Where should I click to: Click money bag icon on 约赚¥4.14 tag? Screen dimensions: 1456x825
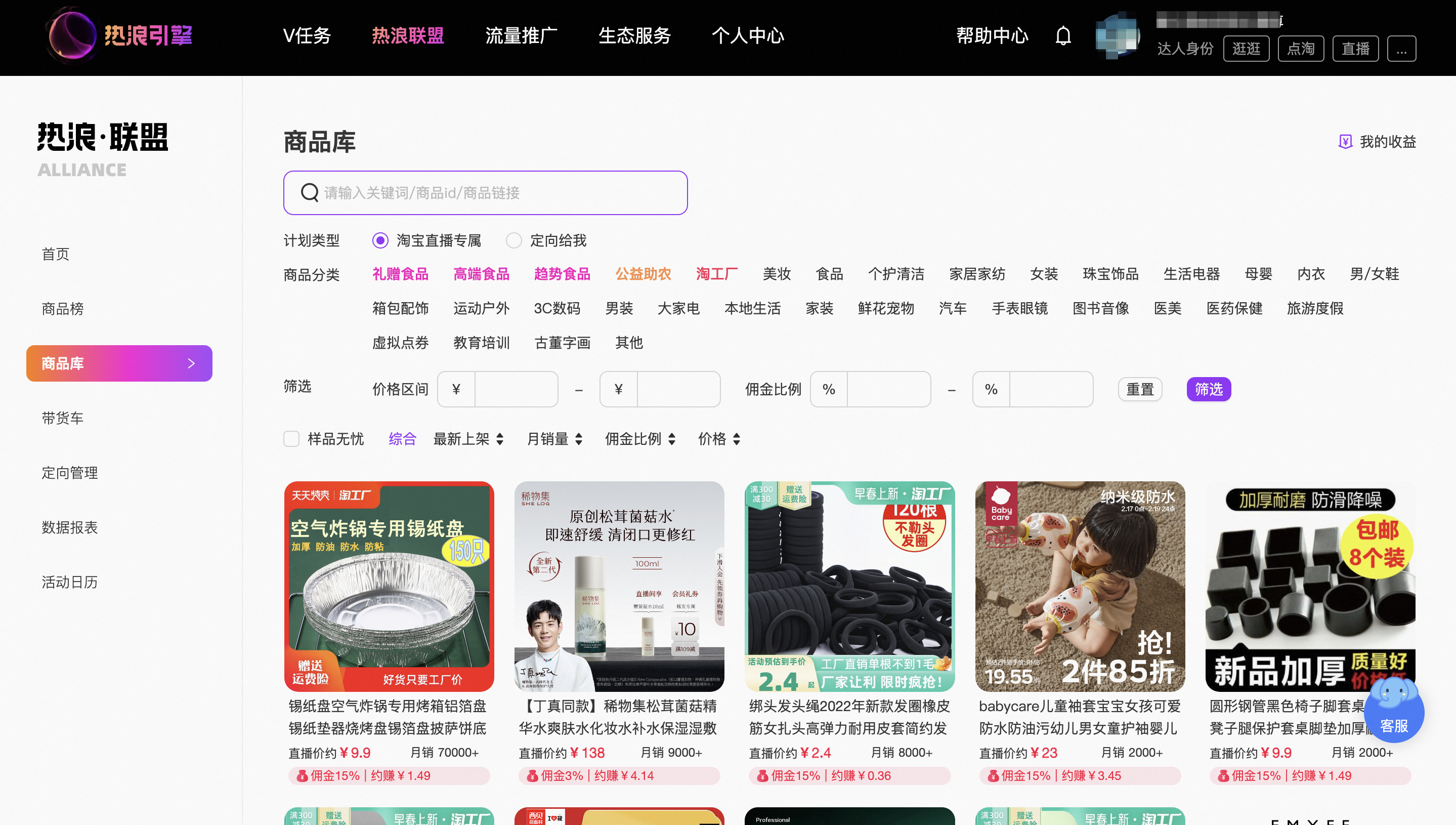click(532, 776)
